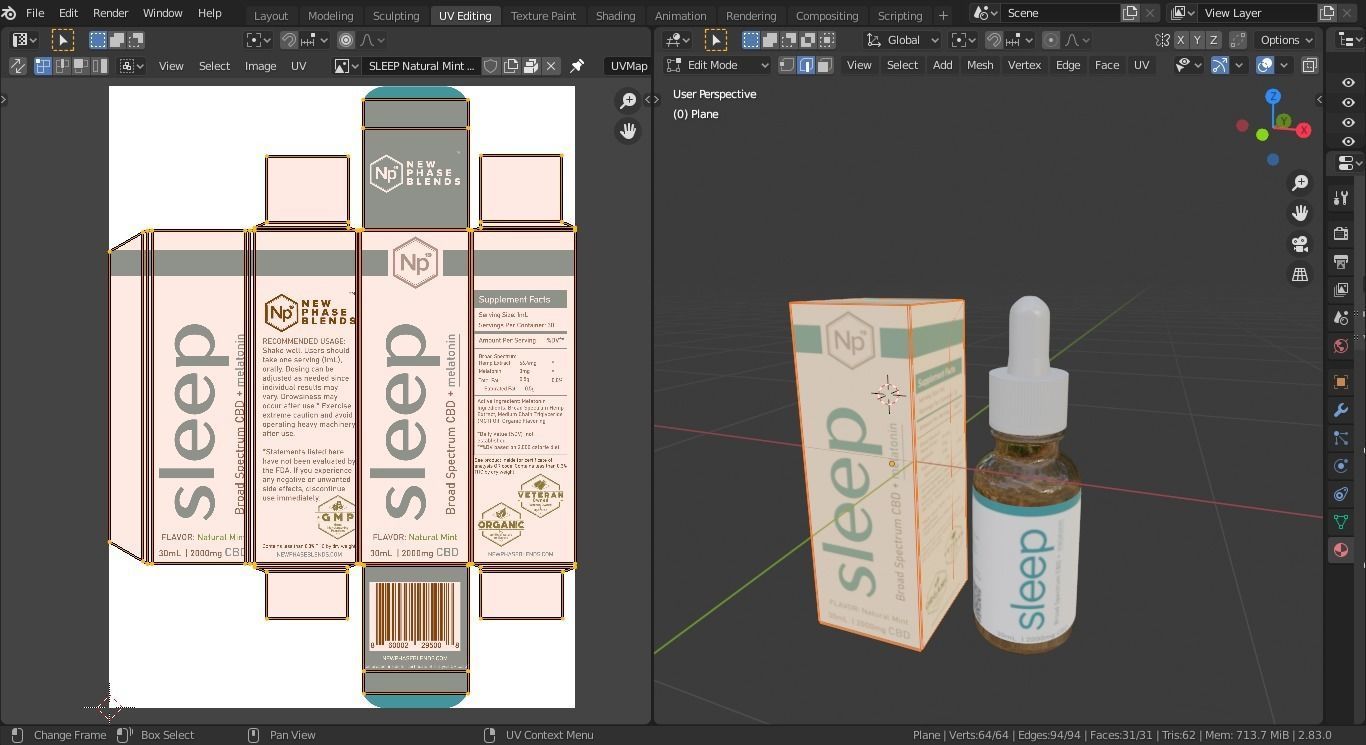Select face select mode in the 3D viewport
The width and height of the screenshot is (1366, 745).
pos(824,65)
